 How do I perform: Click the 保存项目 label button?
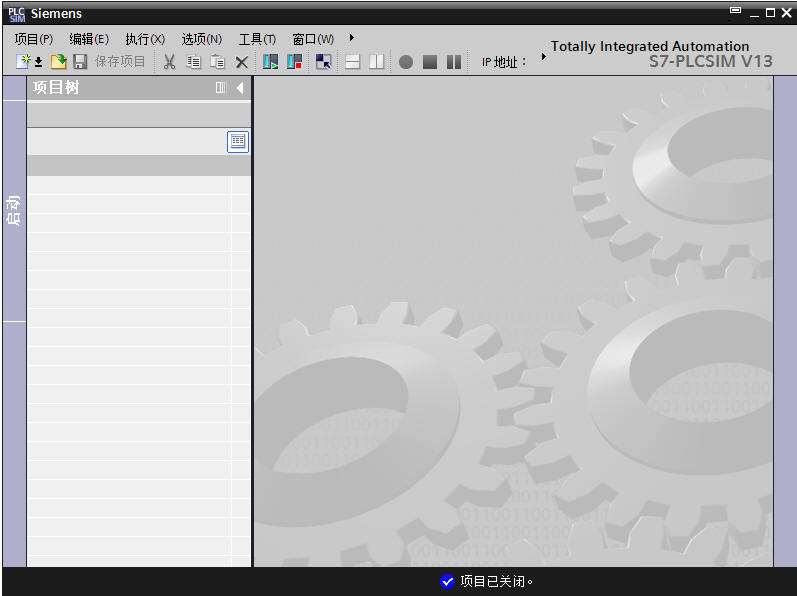pyautogui.click(x=120, y=61)
